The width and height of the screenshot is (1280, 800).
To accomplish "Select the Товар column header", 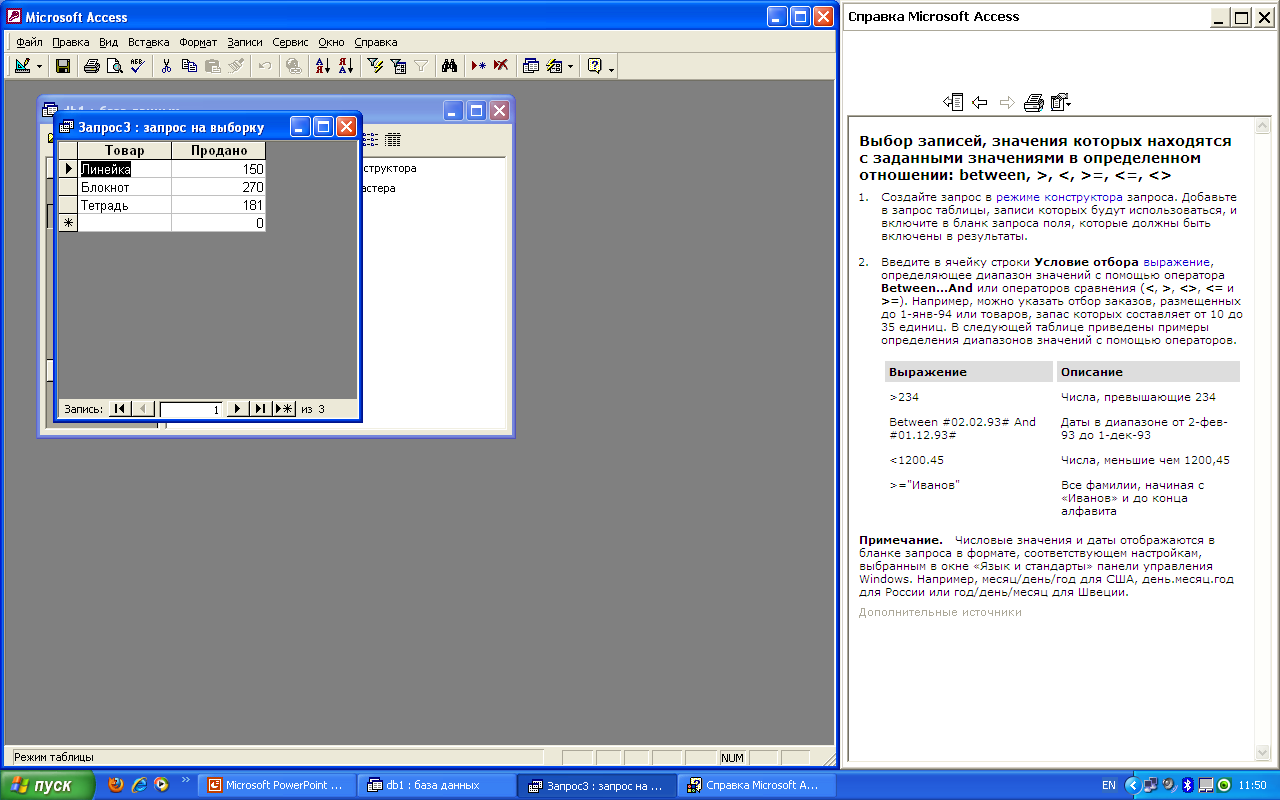I will (125, 150).
